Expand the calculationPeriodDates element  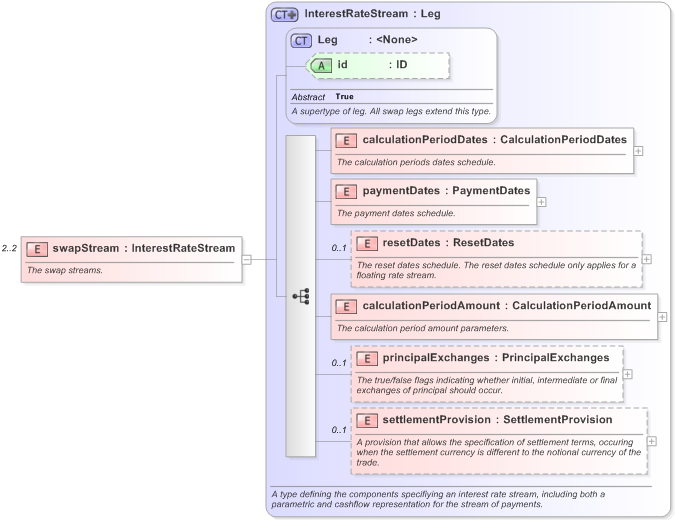click(638, 151)
